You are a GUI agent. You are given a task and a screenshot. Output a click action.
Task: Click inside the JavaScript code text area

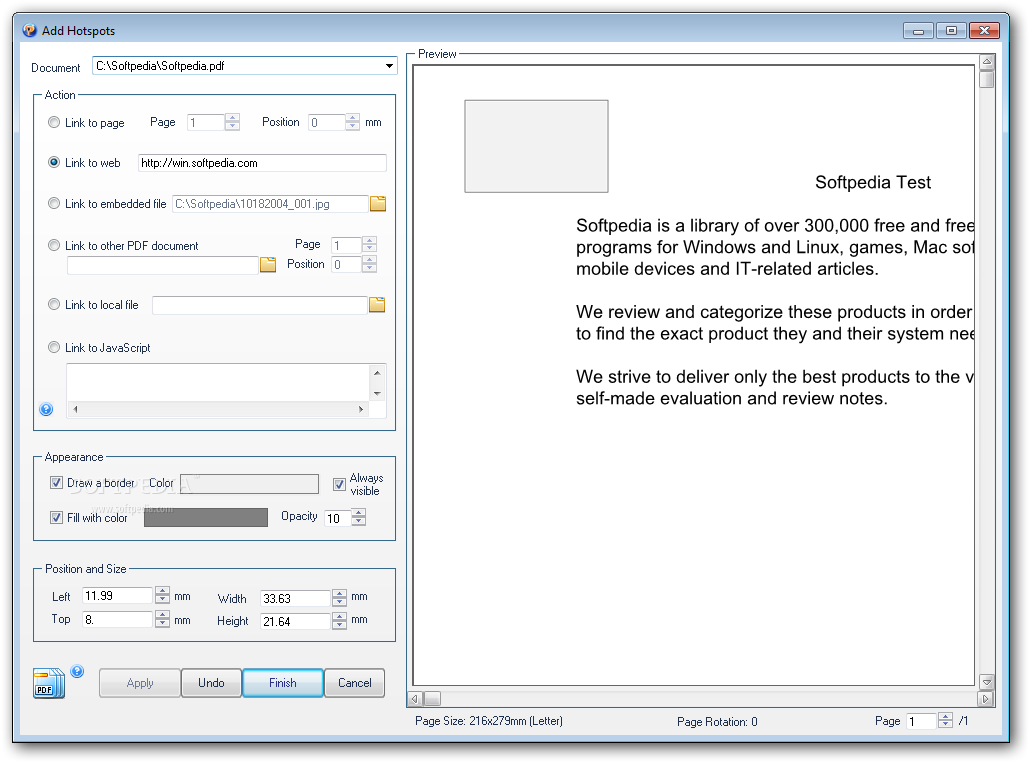tap(218, 383)
